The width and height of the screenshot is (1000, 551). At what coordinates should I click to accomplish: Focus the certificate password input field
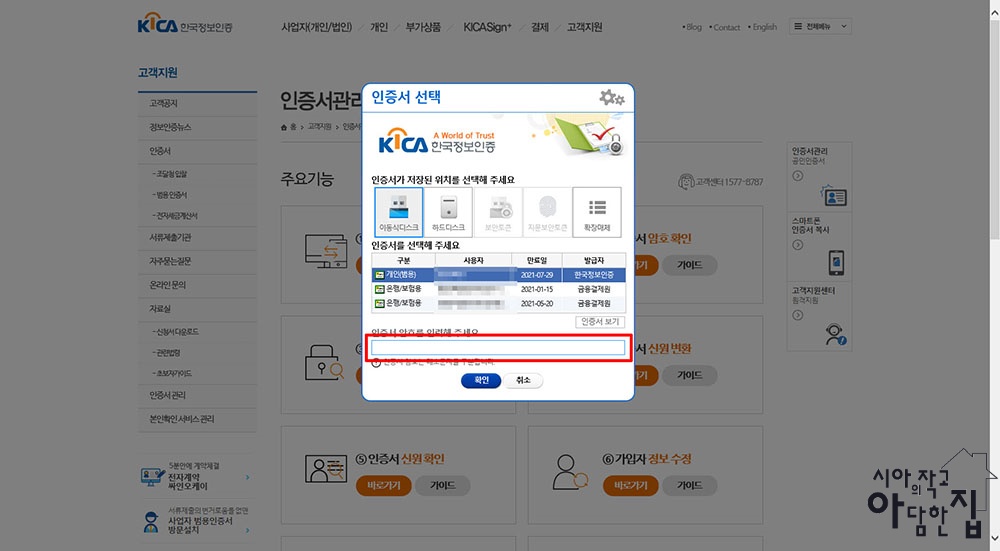pyautogui.click(x=498, y=348)
